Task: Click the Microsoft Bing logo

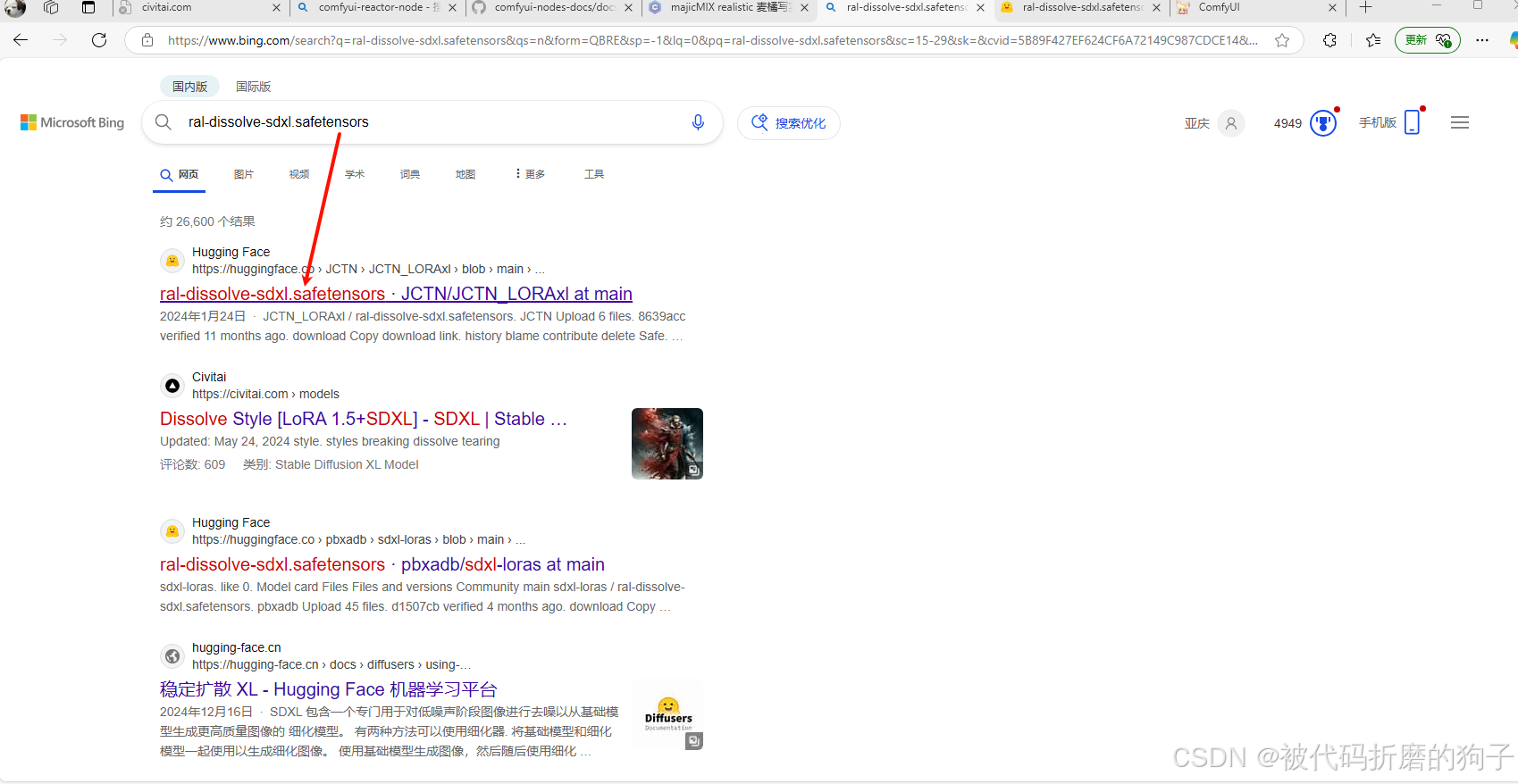Action: point(72,122)
